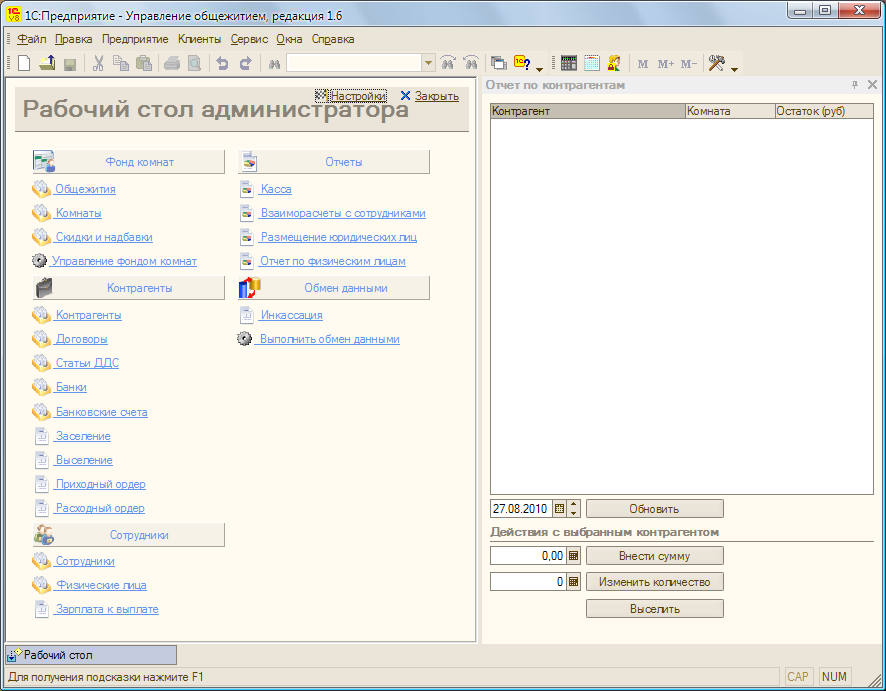The image size is (886, 691).
Task: Open Управление фондом комнат link
Action: pyautogui.click(x=124, y=261)
